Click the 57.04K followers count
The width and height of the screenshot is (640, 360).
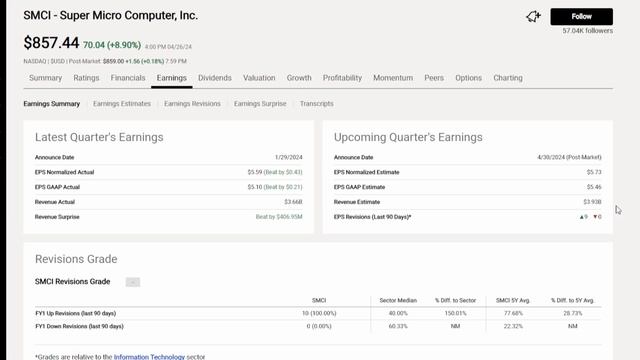pyautogui.click(x=587, y=31)
